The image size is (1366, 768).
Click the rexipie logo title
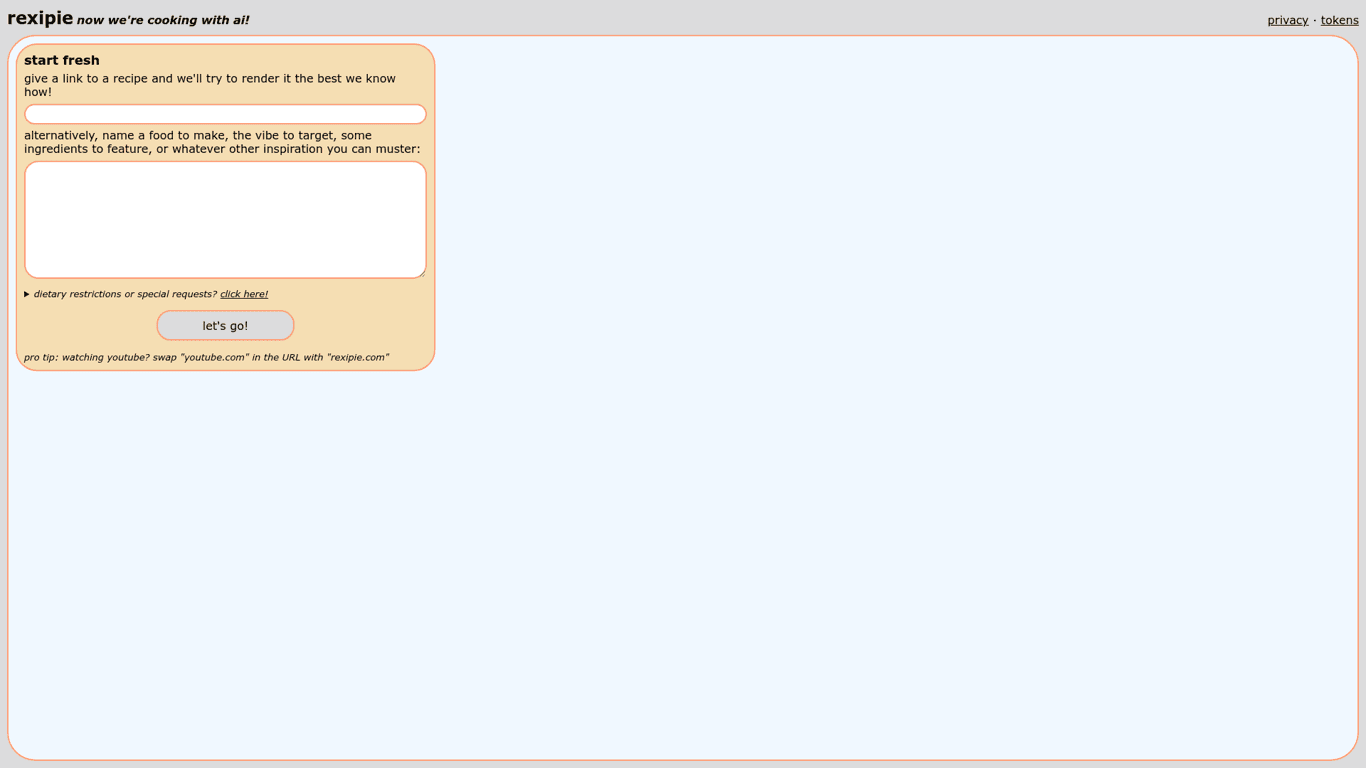coord(40,19)
